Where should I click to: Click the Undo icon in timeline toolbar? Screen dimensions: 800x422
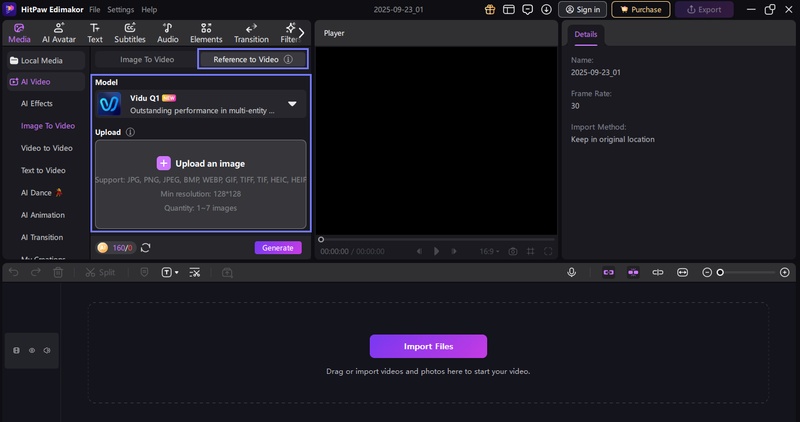click(14, 272)
